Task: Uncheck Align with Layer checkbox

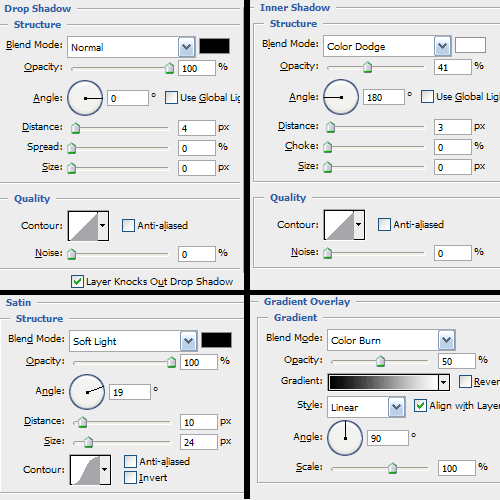Action: (420, 406)
